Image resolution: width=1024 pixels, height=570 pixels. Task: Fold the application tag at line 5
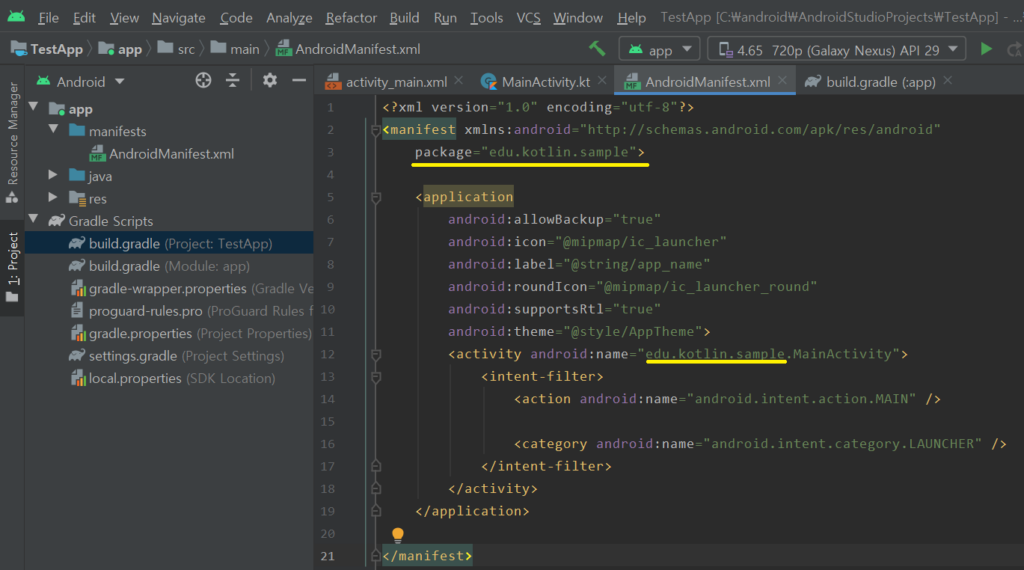coord(376,198)
